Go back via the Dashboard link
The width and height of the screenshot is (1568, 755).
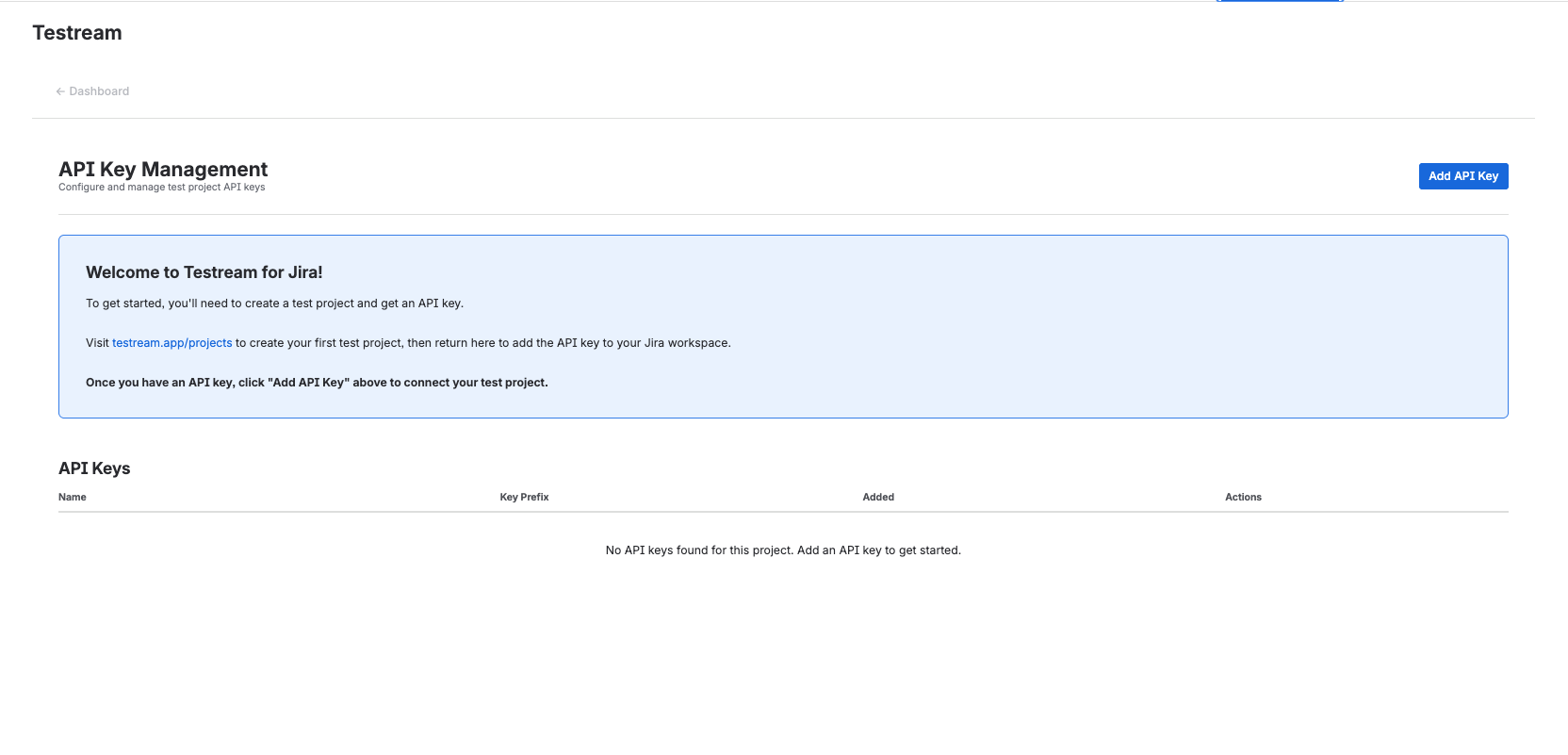92,91
